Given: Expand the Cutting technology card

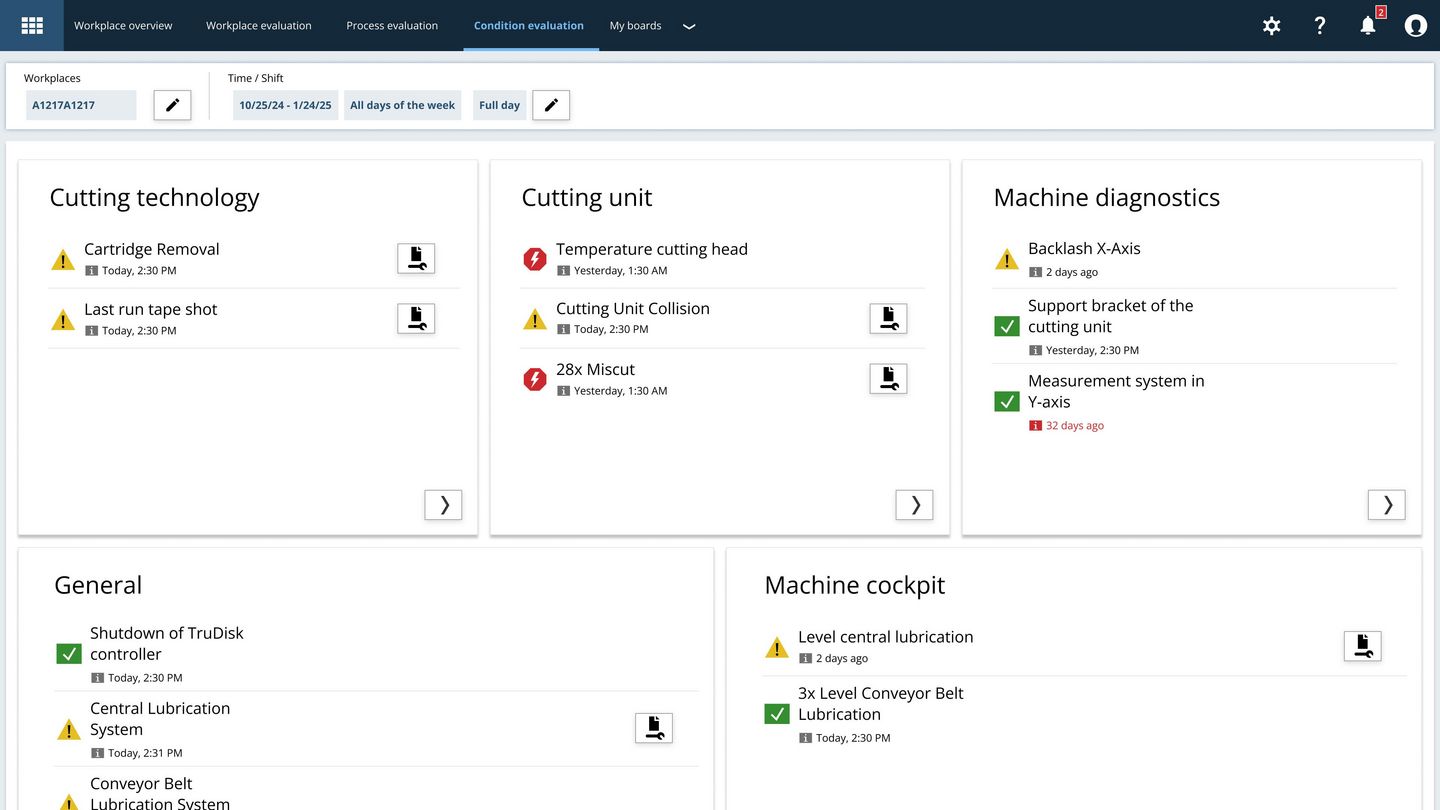Looking at the screenshot, I should [x=443, y=505].
